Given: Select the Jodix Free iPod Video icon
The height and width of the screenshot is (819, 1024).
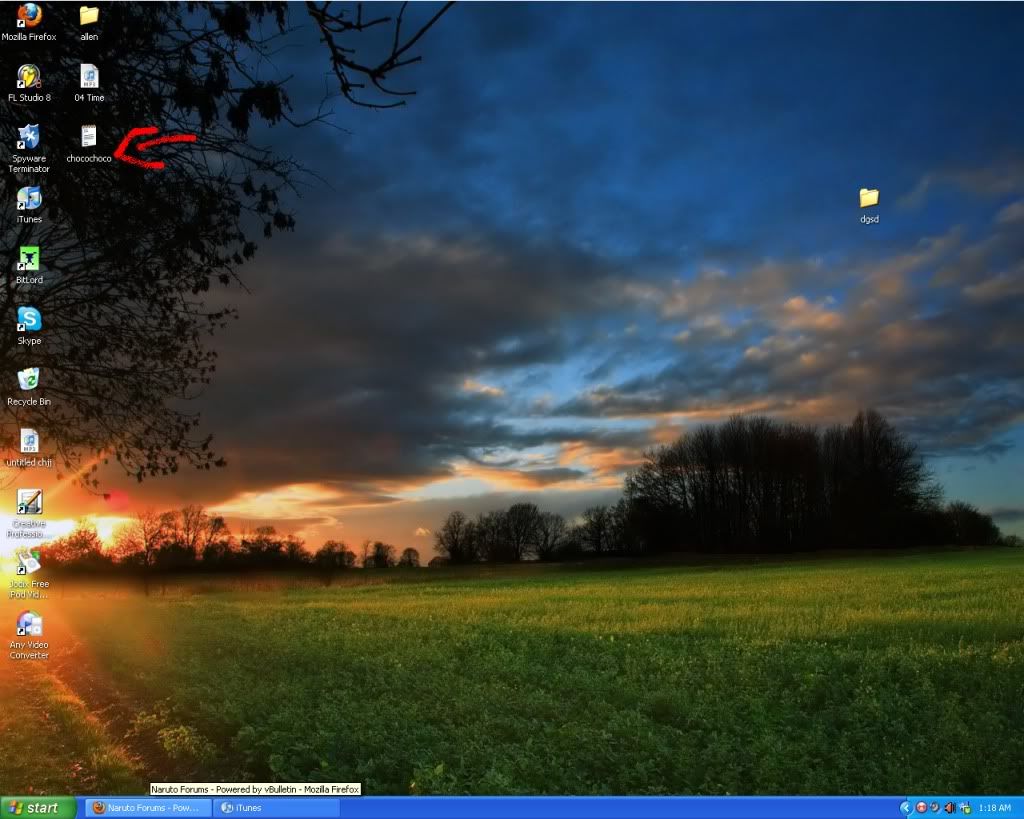Looking at the screenshot, I should 29,563.
